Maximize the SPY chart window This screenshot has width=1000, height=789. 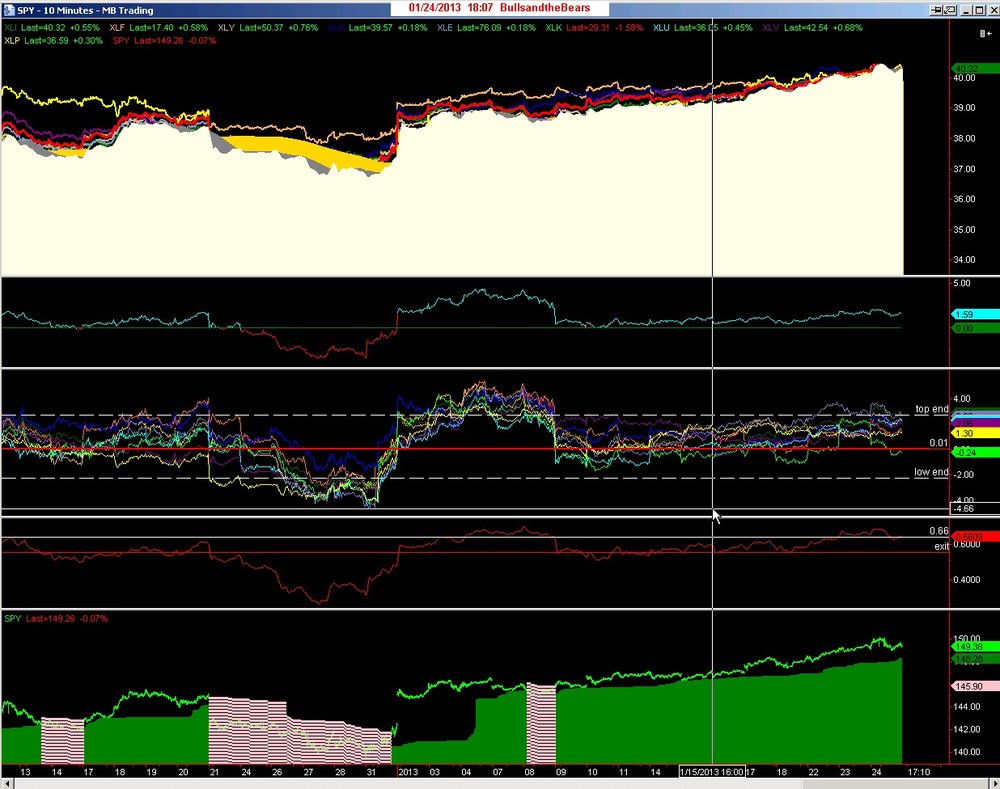(979, 10)
